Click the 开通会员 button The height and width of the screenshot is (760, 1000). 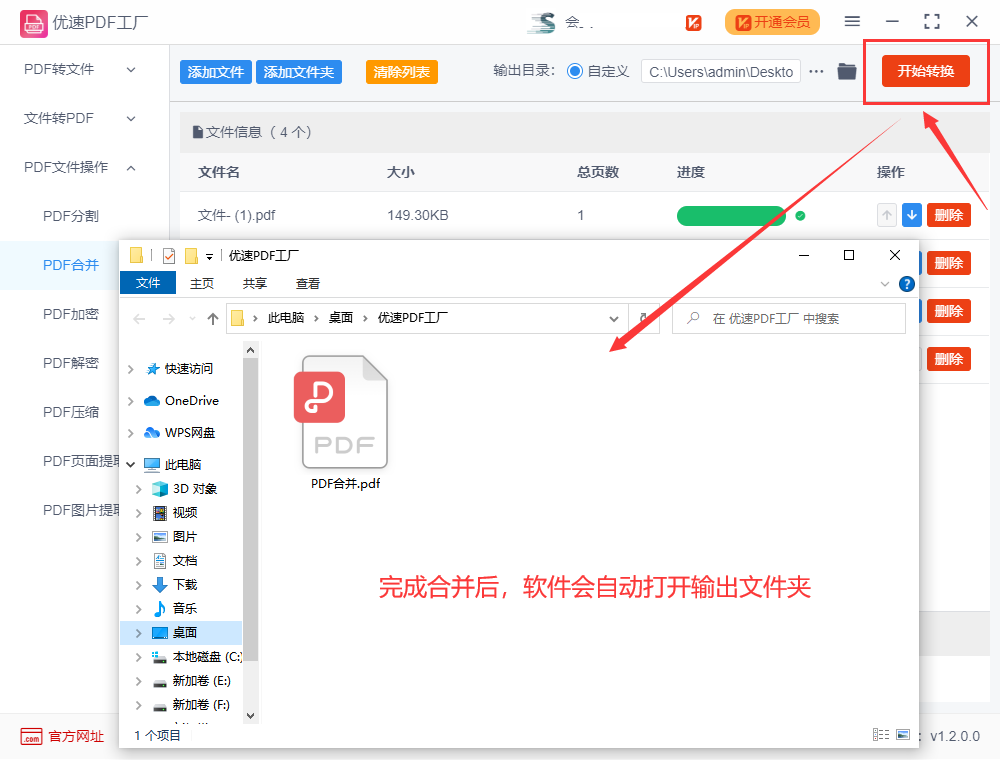pyautogui.click(x=772, y=22)
